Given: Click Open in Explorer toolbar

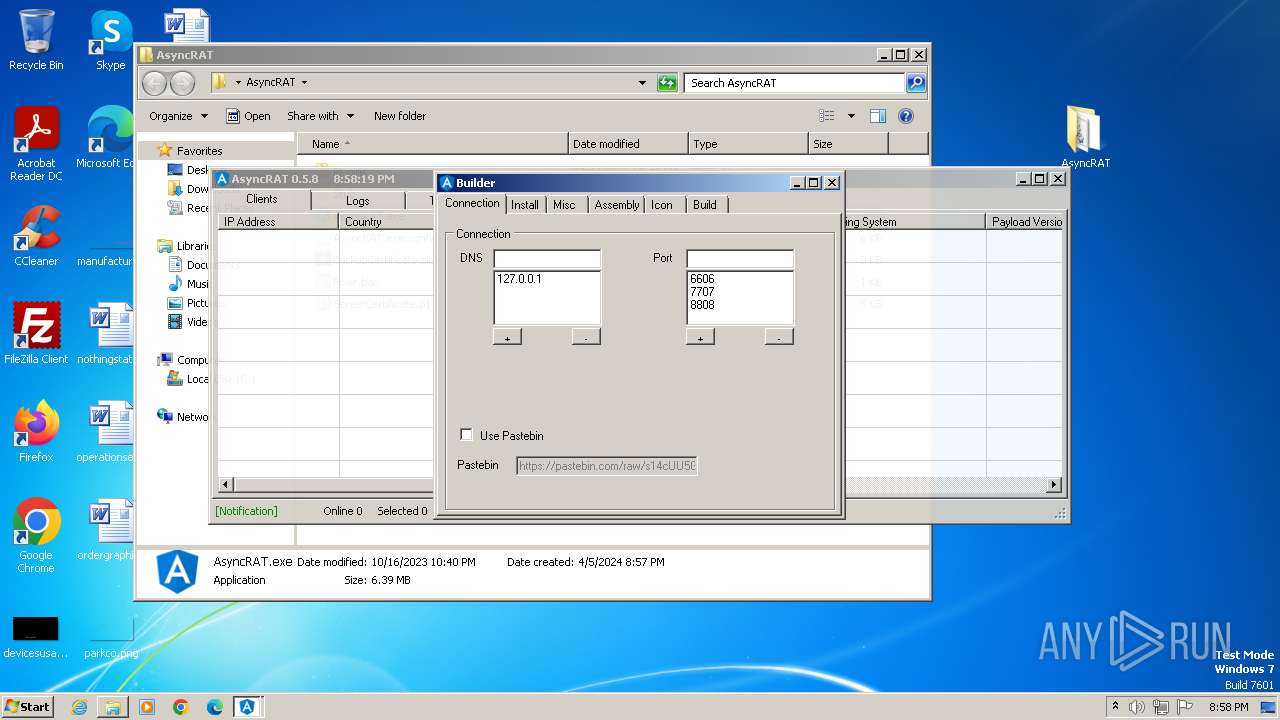Looking at the screenshot, I should coord(248,116).
